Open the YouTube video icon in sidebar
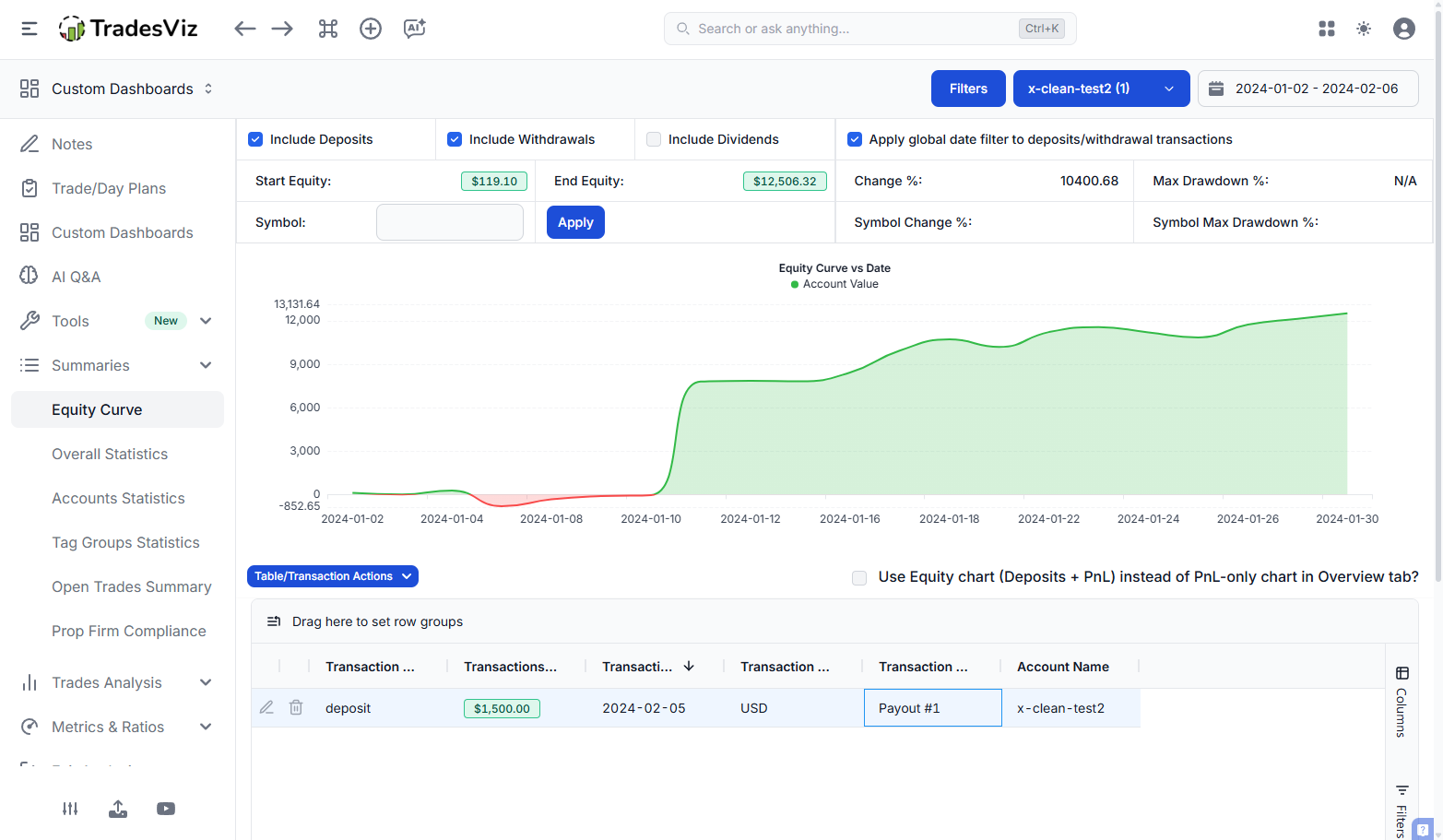Image resolution: width=1443 pixels, height=840 pixels. tap(166, 809)
